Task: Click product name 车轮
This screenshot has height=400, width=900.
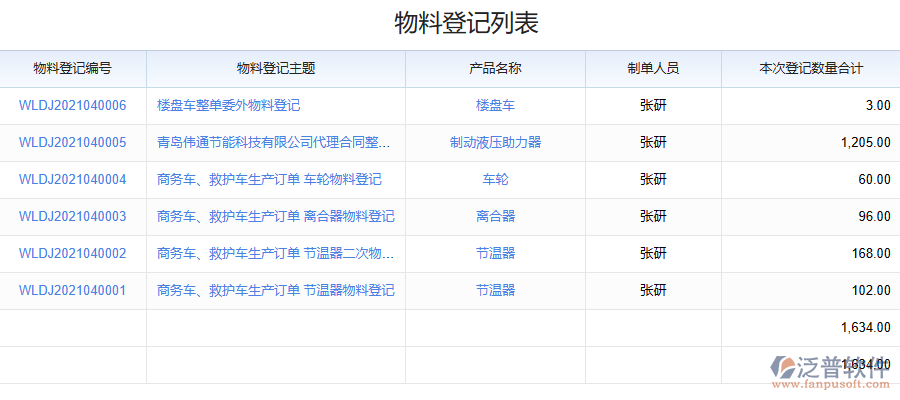Action: pos(495,180)
